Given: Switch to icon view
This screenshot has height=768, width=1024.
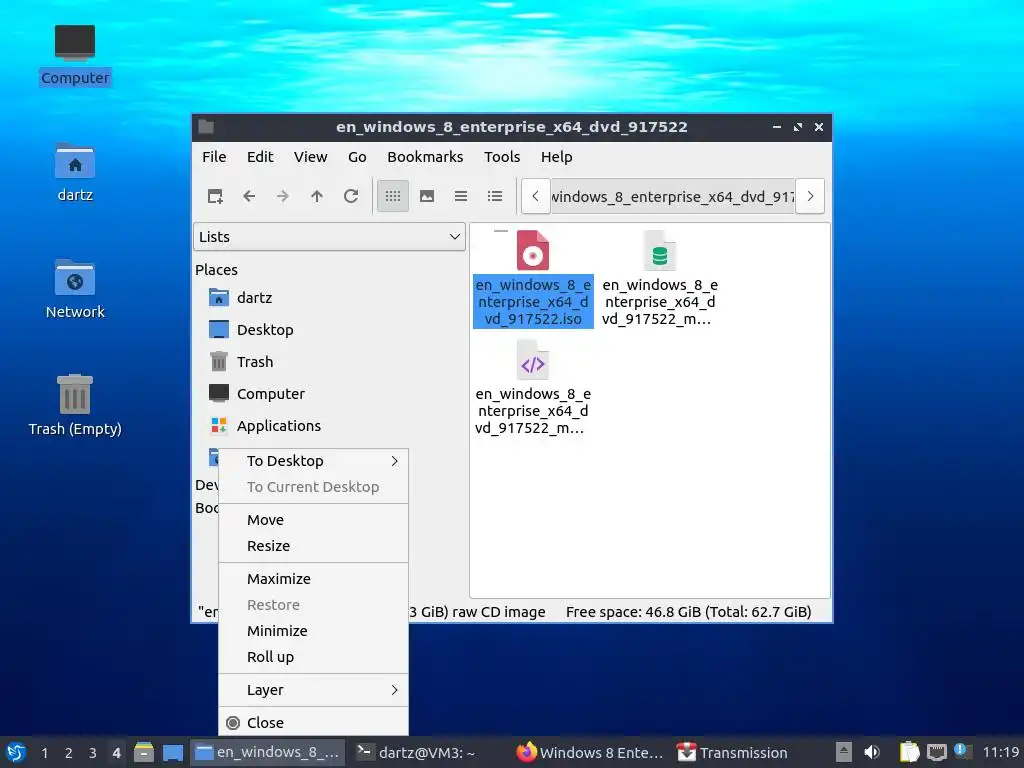Looking at the screenshot, I should 392,196.
